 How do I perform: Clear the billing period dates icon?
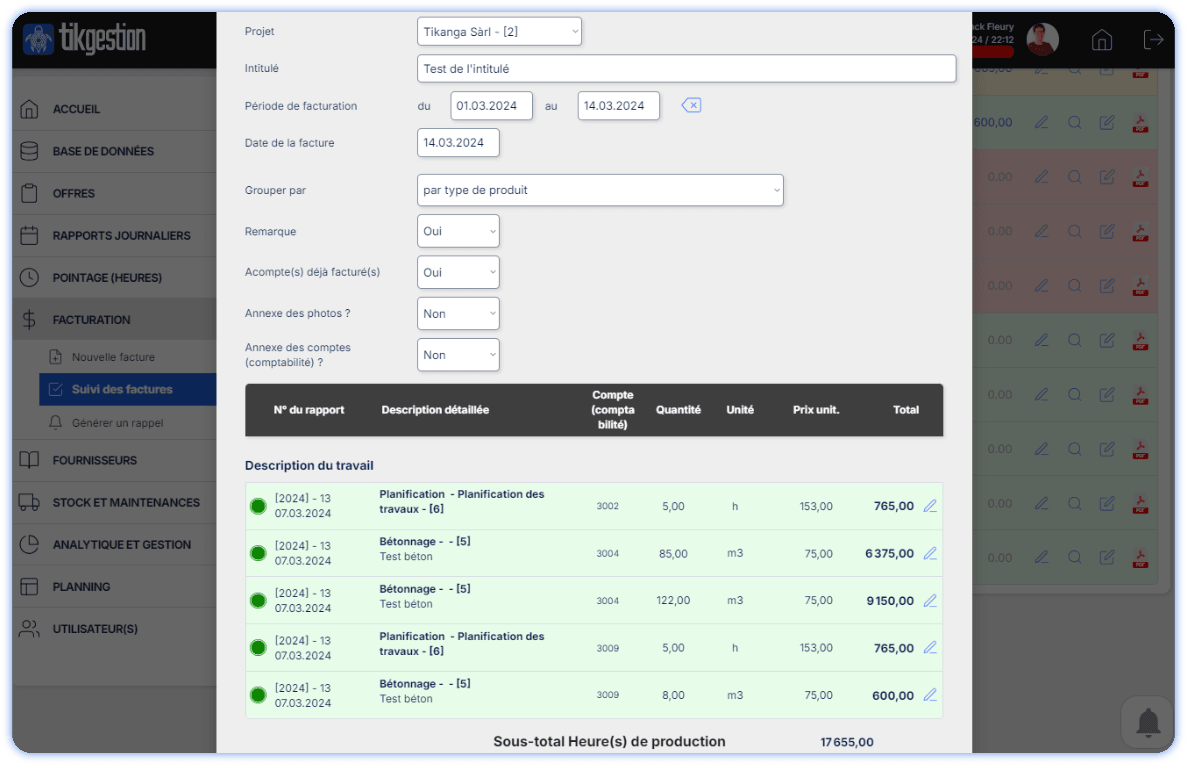(691, 106)
